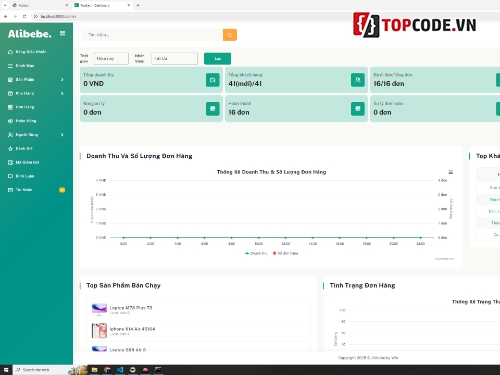Click the Tình Trạng Đơn Hàng heading

coord(362,285)
